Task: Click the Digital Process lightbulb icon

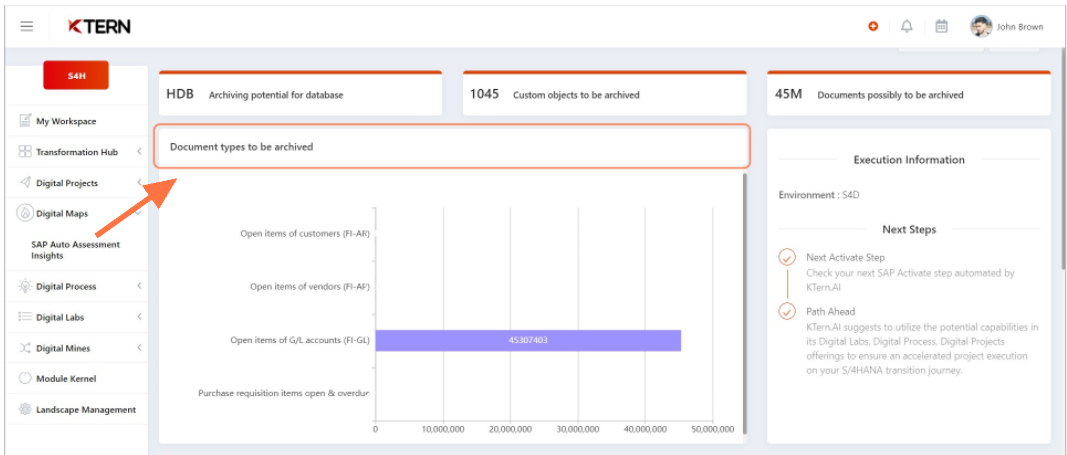Action: [25, 286]
